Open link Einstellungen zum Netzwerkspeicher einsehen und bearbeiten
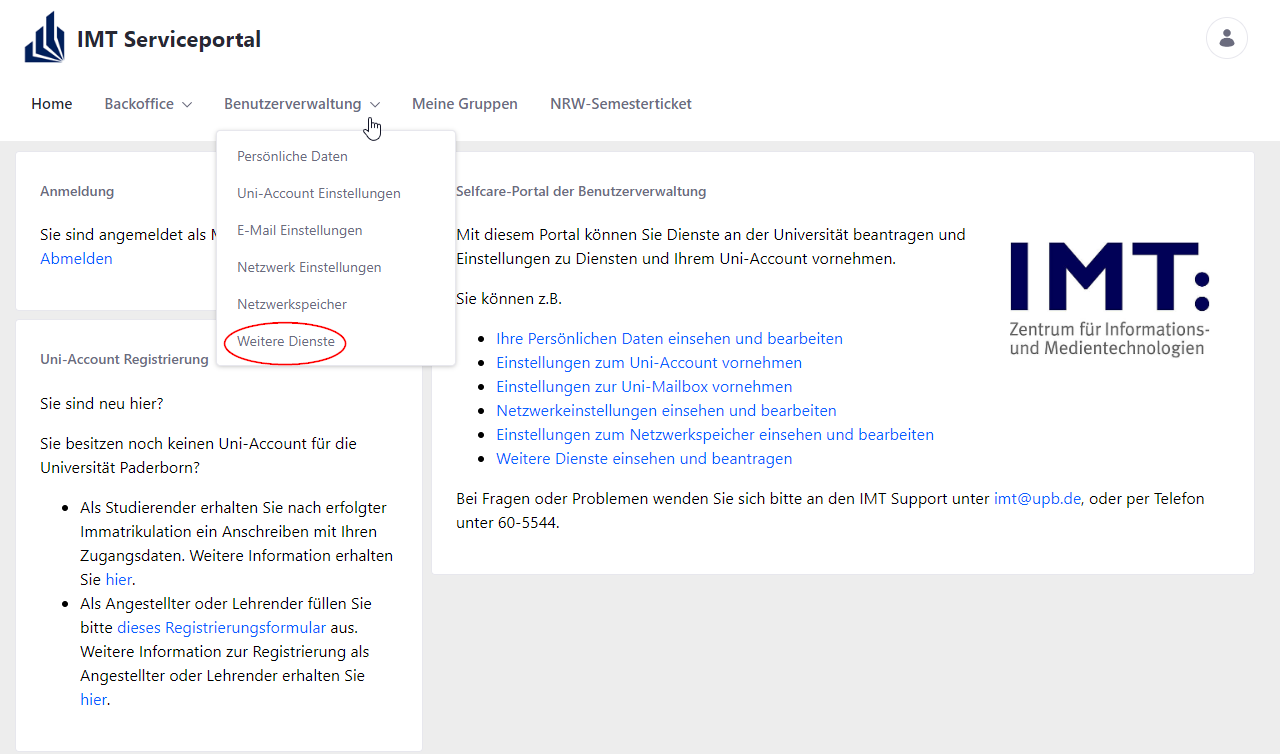 point(715,435)
